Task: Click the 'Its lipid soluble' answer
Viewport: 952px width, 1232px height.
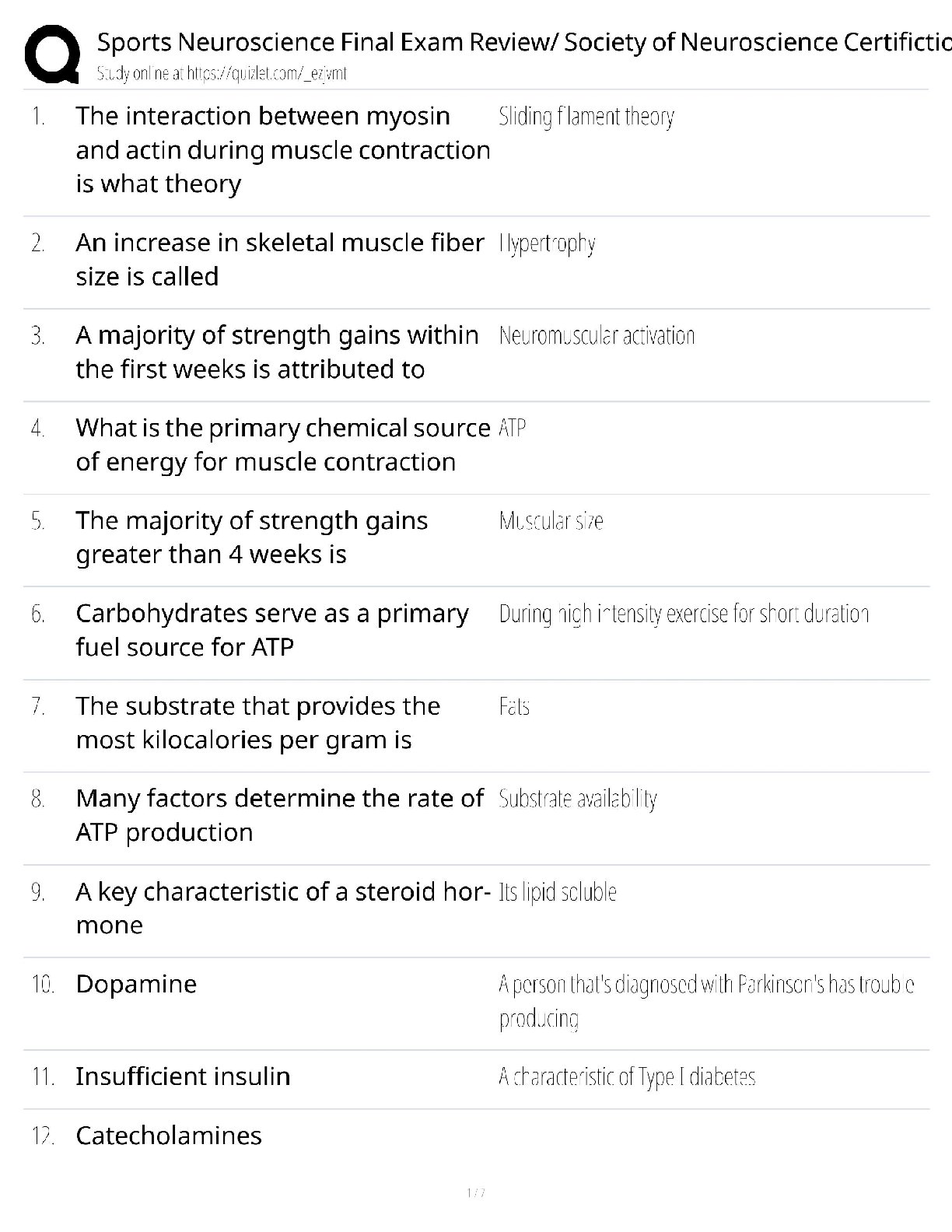Action: (x=557, y=892)
